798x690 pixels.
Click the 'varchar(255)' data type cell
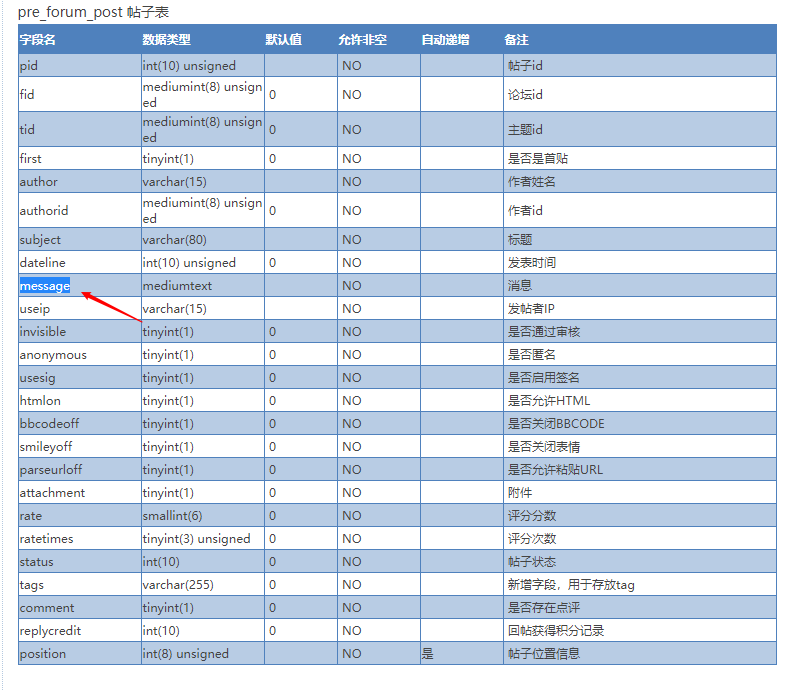[x=203, y=584]
